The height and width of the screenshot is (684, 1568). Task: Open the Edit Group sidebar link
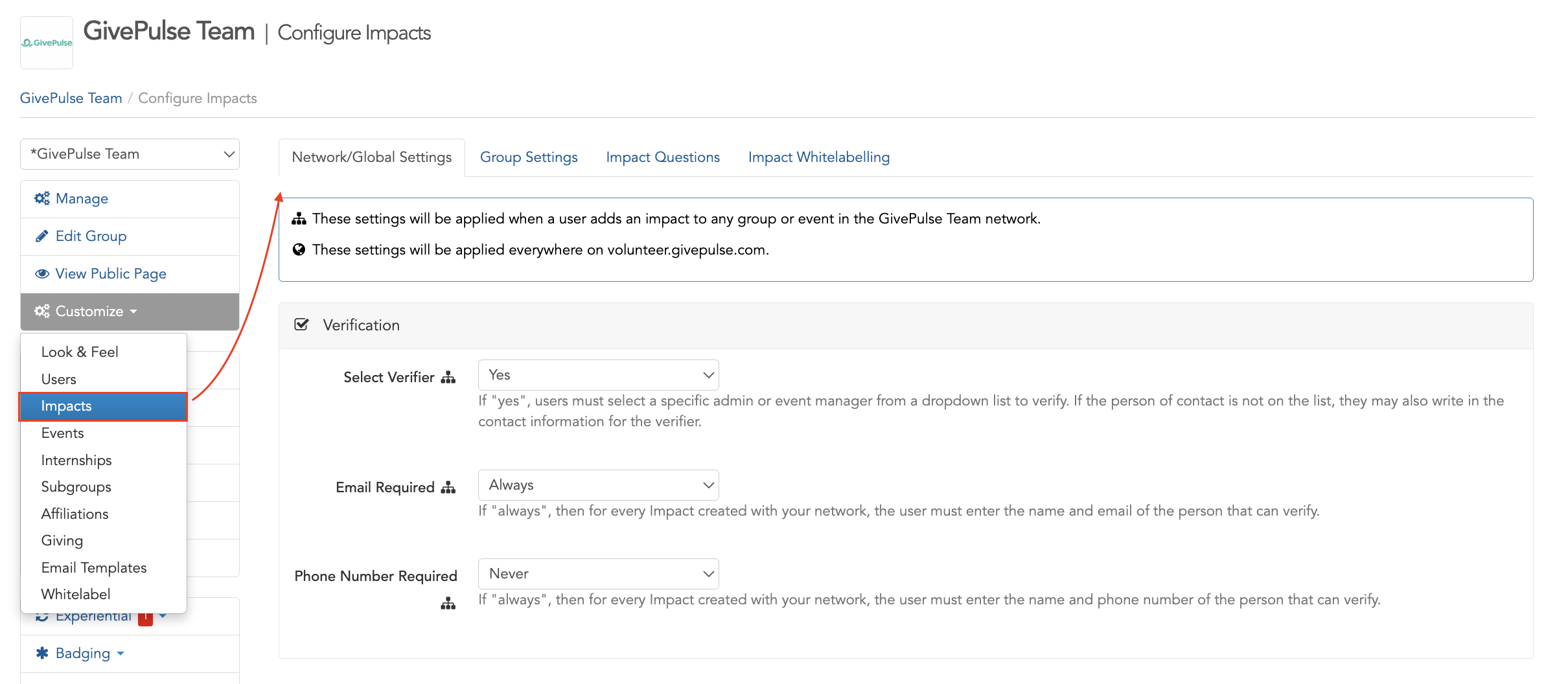(x=91, y=236)
